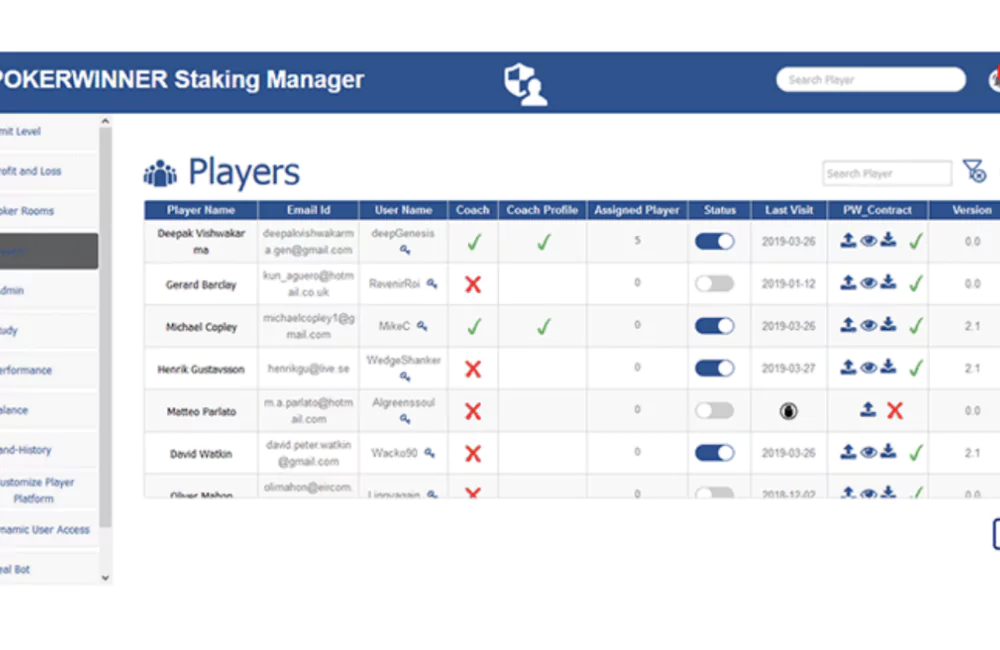
Task: Open Dynamic User Access sidebar item
Action: click(x=48, y=529)
